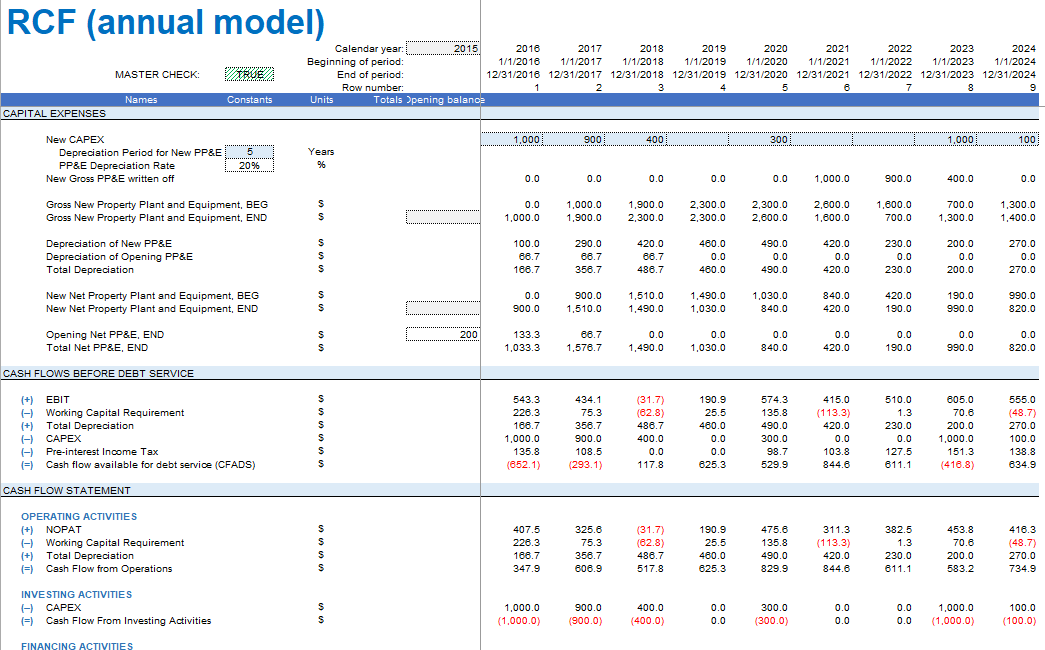Click the Units column header
The height and width of the screenshot is (650, 1045).
pyautogui.click(x=322, y=99)
